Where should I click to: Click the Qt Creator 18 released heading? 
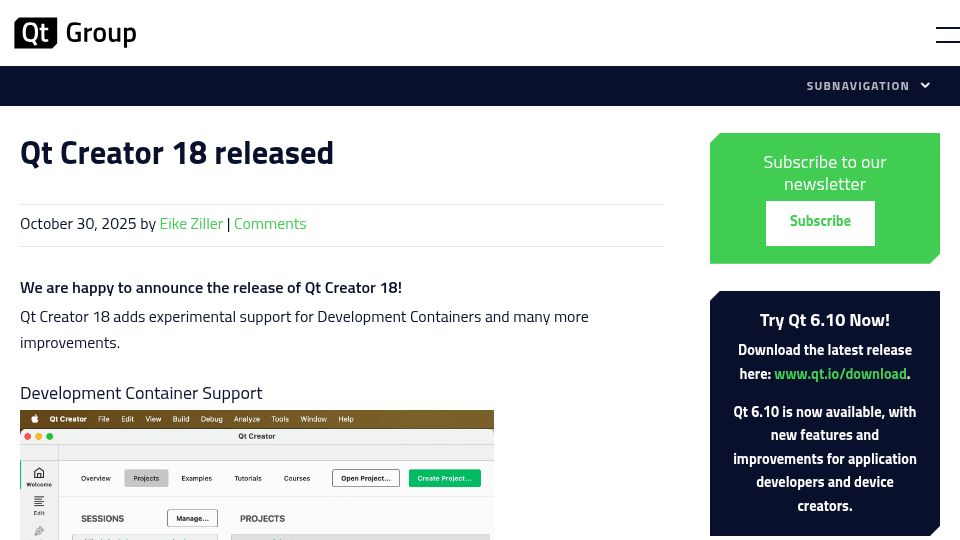pyautogui.click(x=176, y=153)
